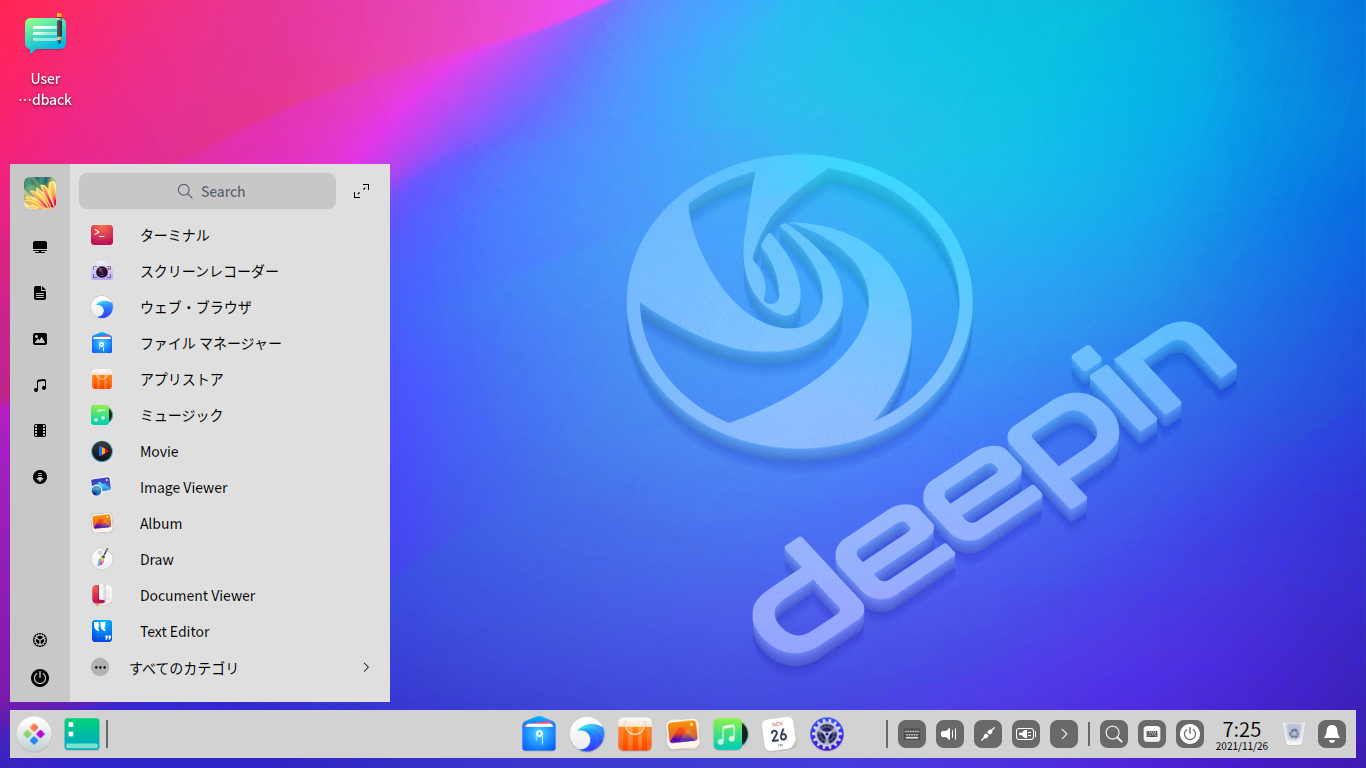Open Draw from the app list
1366x768 pixels.
(230, 559)
